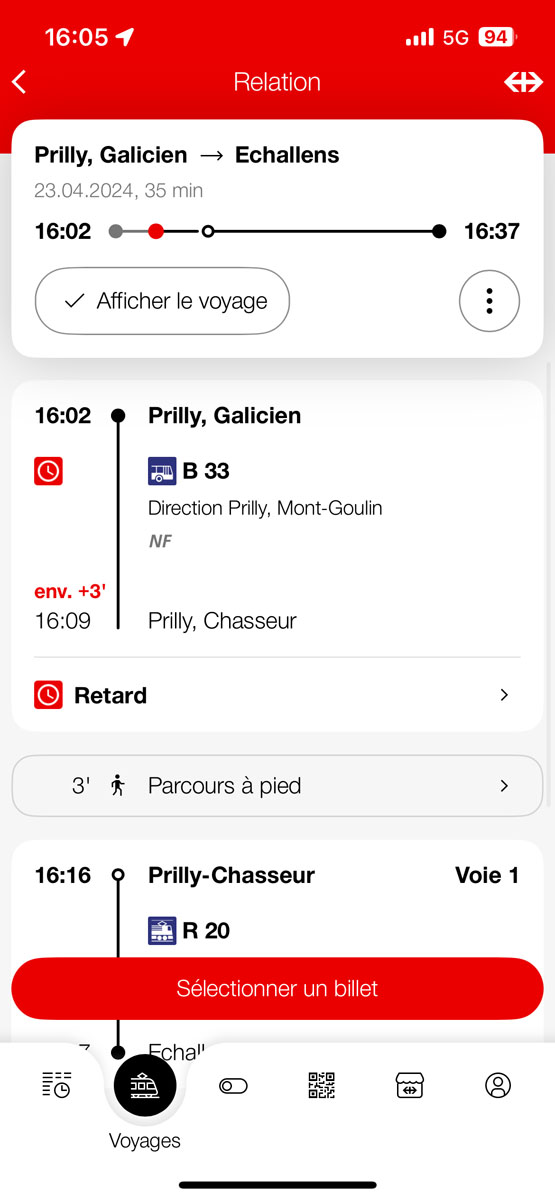Tap Sélectionner un billet button
Screen dimensions: 555x1200
(277, 989)
